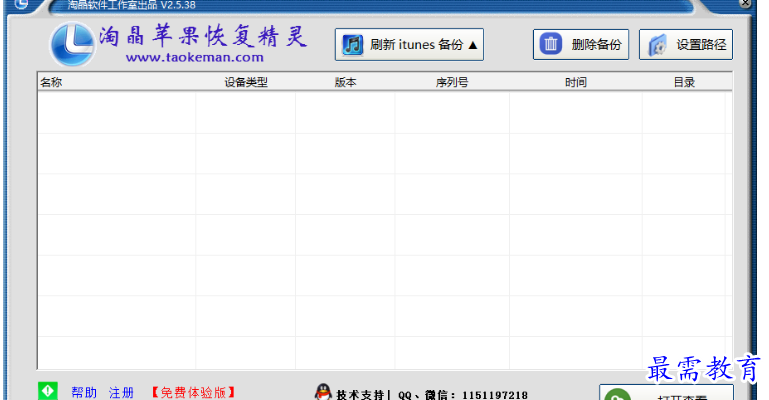The image size is (769, 400).
Task: Open the www.taokeman.com website link
Action: point(195,57)
